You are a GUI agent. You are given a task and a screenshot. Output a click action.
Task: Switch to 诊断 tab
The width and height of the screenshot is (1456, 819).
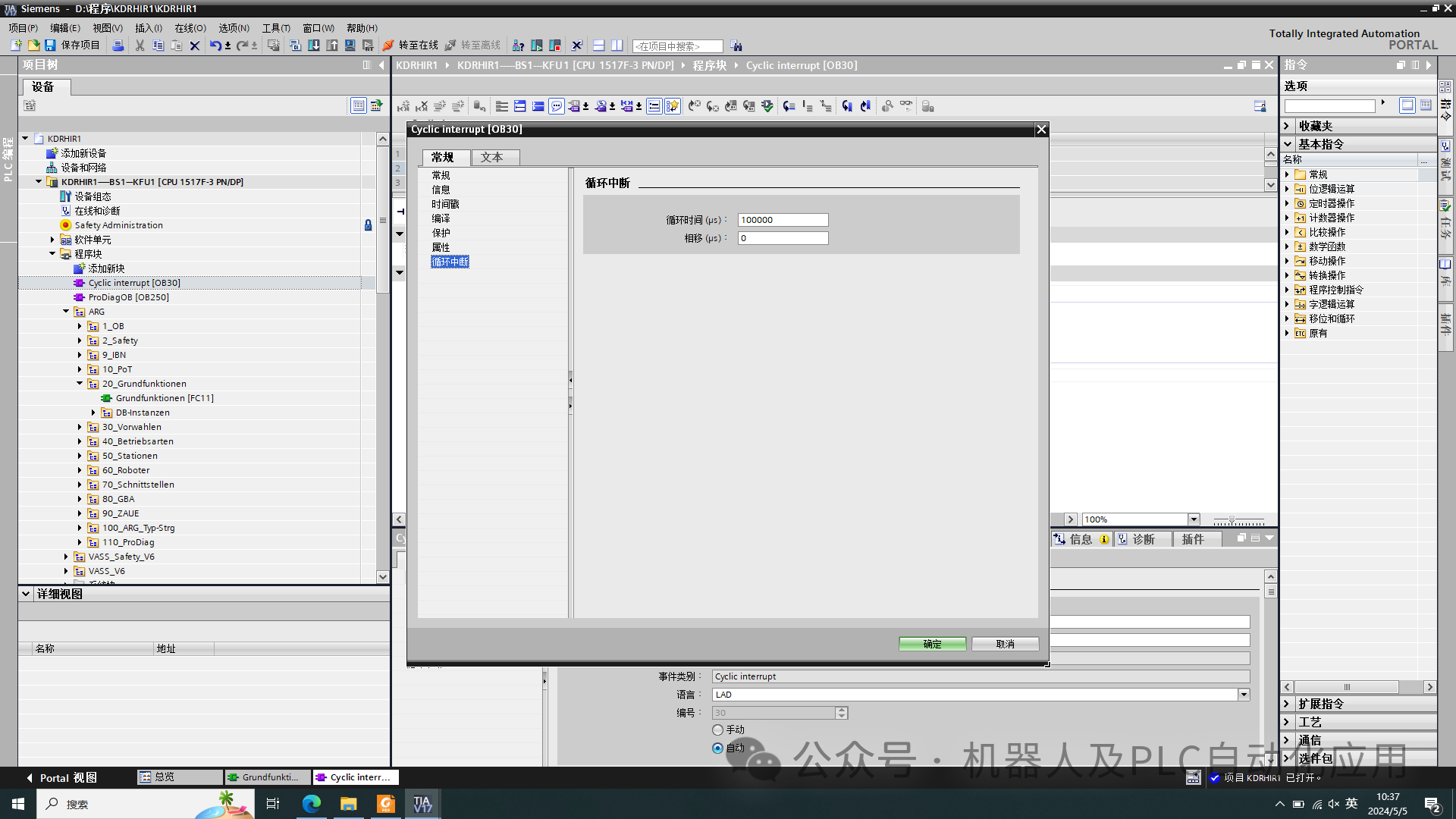click(1143, 539)
